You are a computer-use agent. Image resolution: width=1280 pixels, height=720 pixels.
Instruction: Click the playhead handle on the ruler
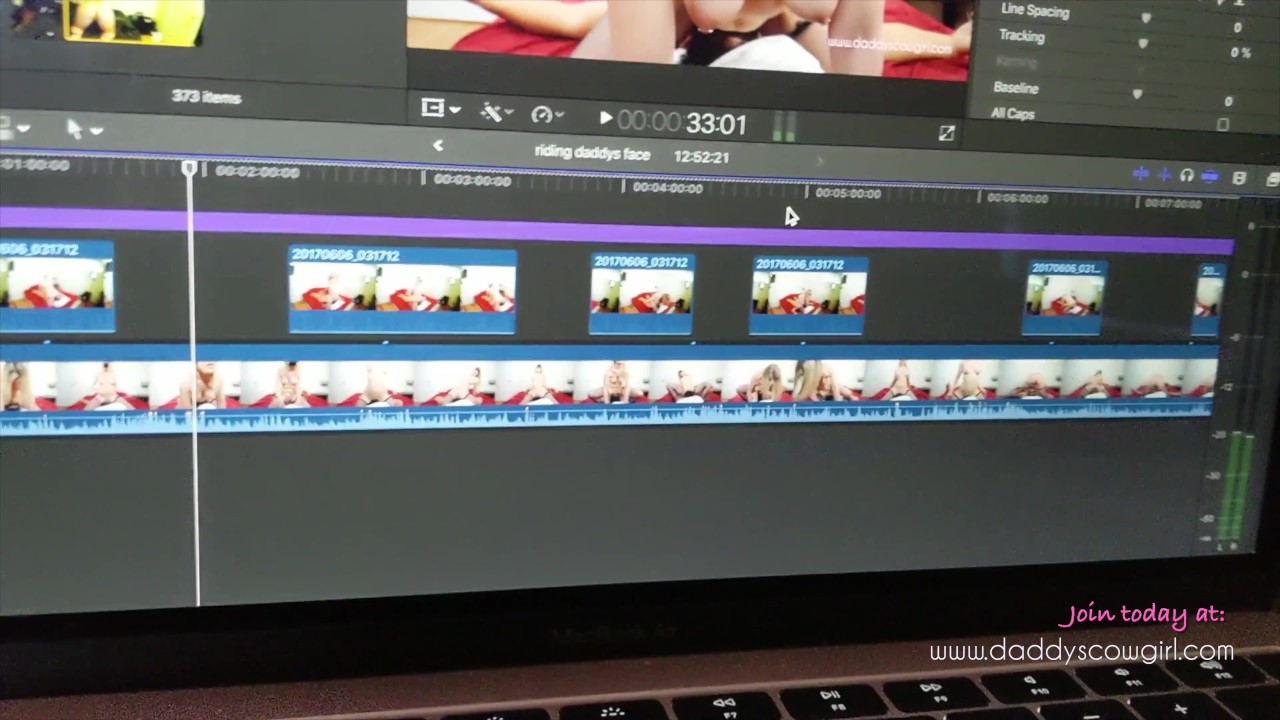(190, 169)
